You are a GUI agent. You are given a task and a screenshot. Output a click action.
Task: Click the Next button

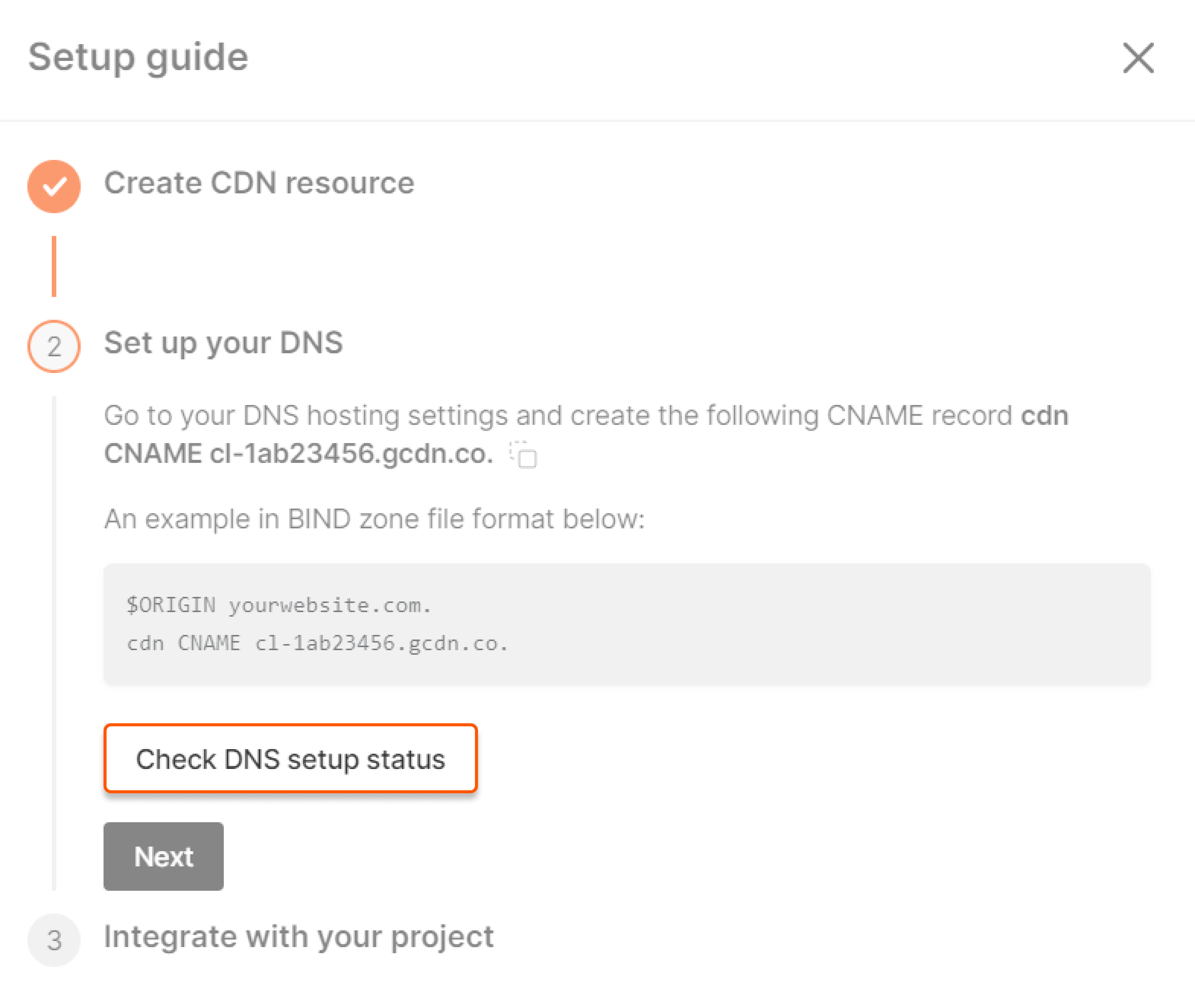coord(163,856)
